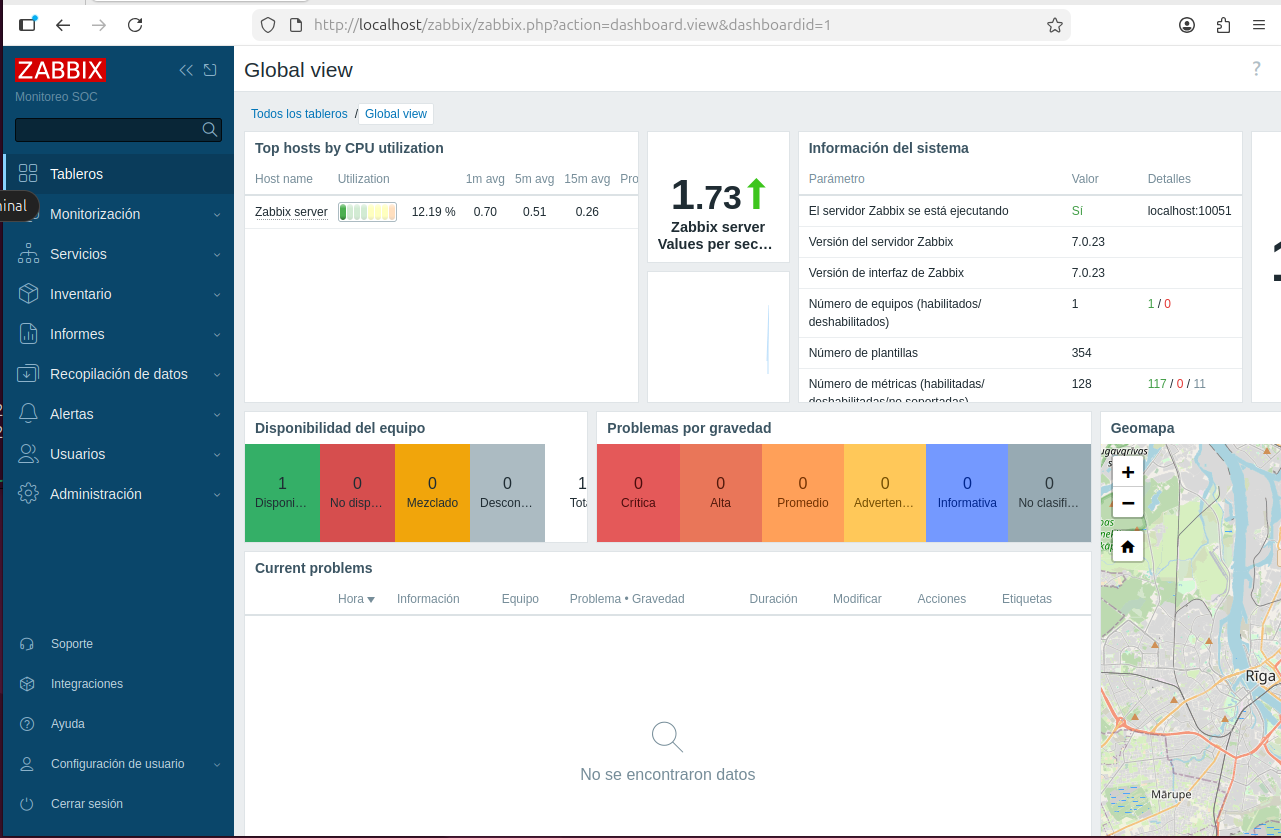Viewport: 1281px width, 838px height.
Task: Click the Zabbix logo
Action: click(x=59, y=70)
